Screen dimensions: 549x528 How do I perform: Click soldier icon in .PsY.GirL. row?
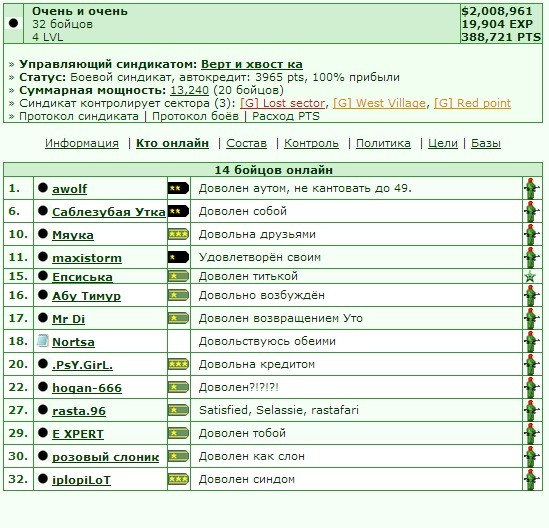click(x=532, y=365)
